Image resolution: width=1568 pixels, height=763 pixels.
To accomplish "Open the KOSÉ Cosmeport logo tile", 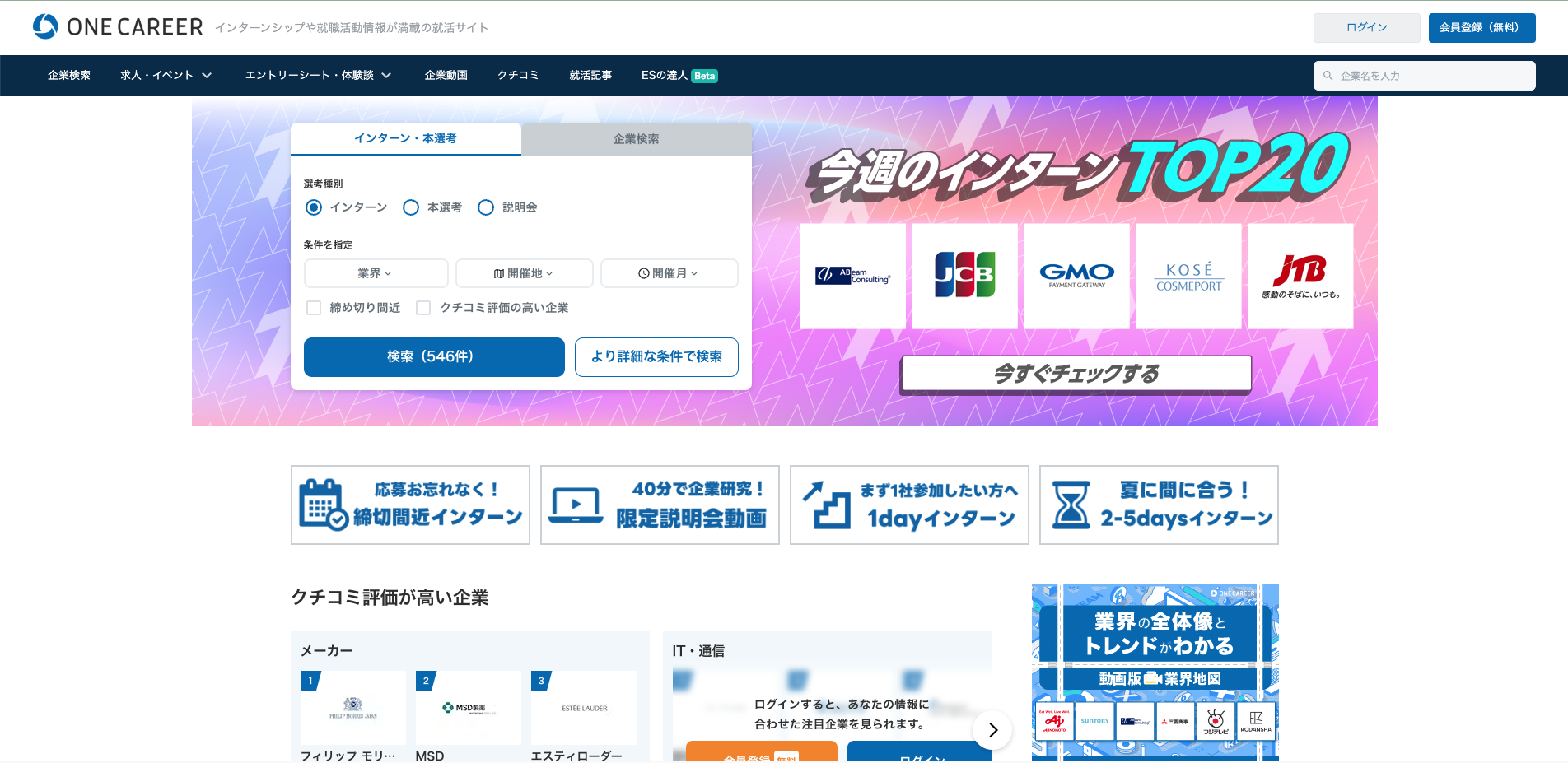I will click(x=1189, y=277).
